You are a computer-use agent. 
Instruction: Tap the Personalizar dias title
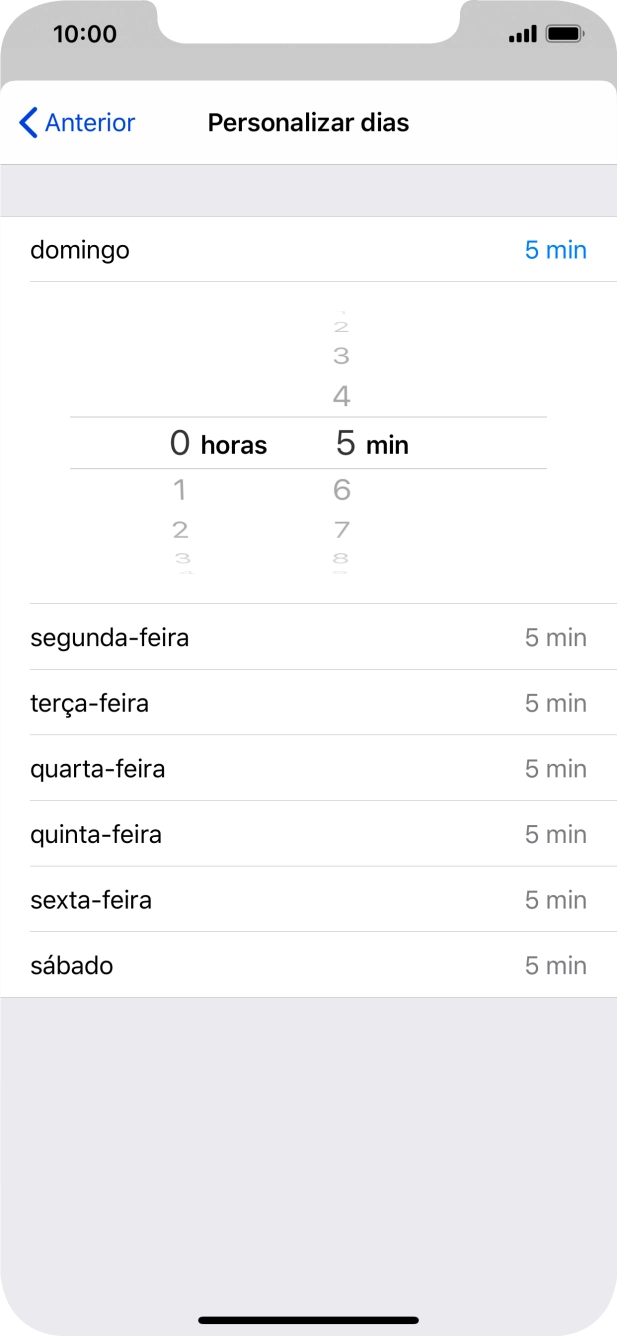[x=308, y=122]
